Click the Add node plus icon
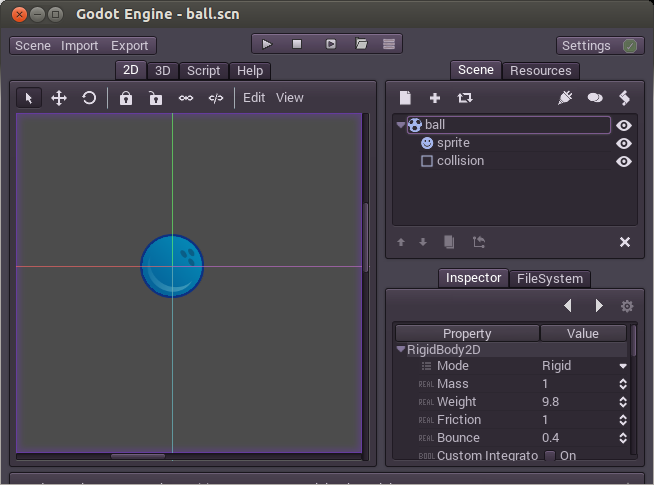The height and width of the screenshot is (485, 654). tap(435, 98)
